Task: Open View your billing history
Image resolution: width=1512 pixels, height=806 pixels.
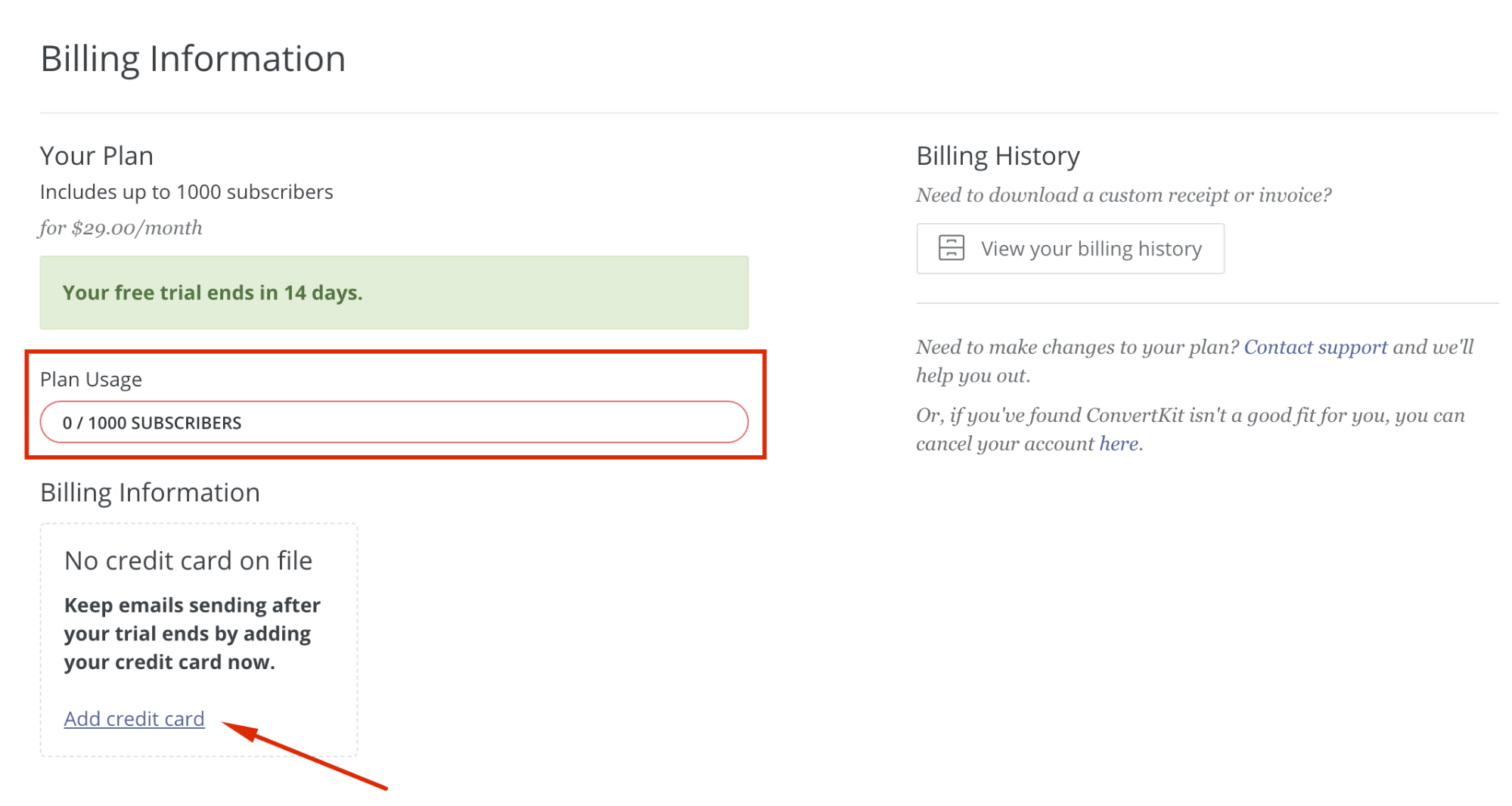Action: [1070, 249]
